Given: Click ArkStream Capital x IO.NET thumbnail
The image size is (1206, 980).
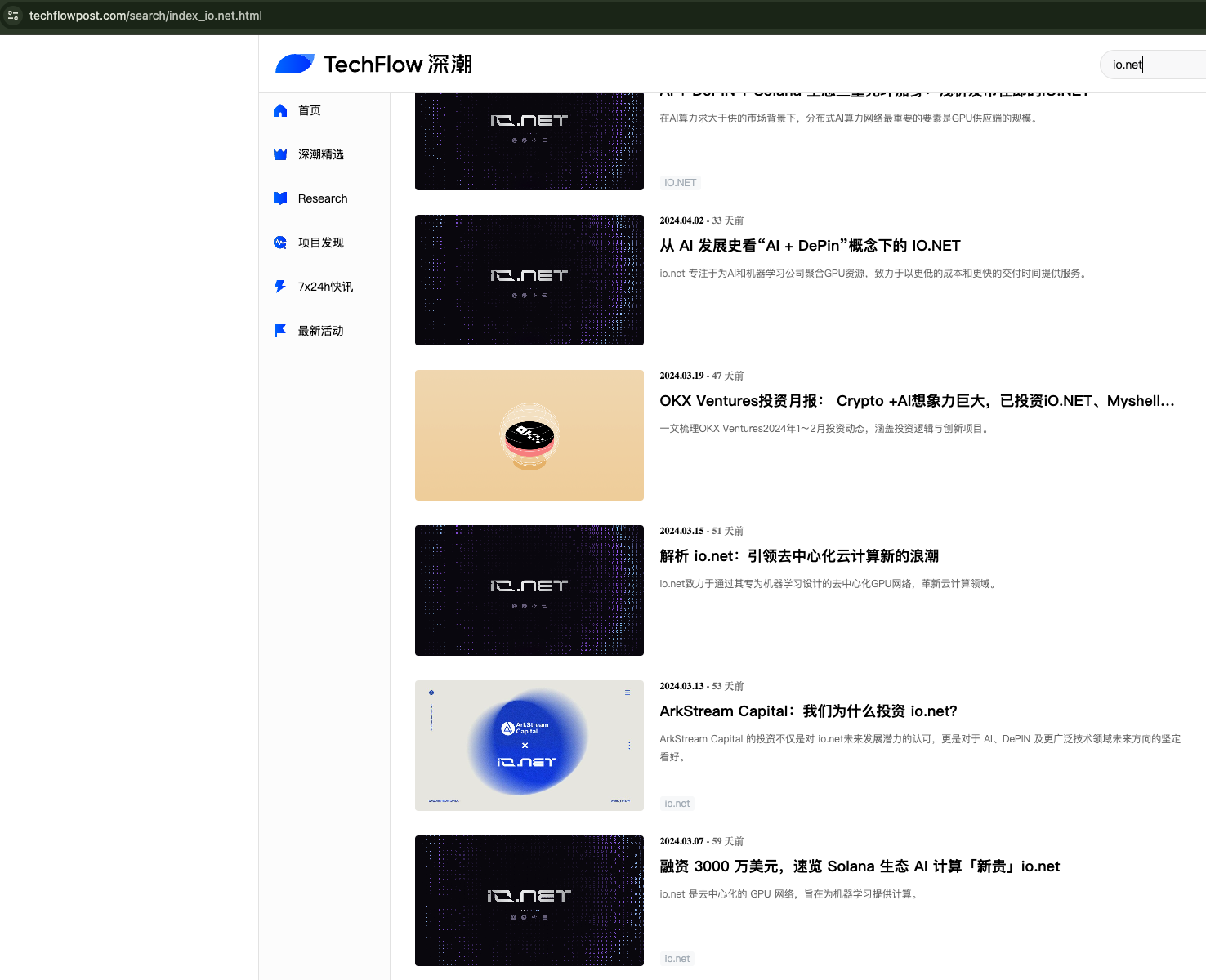Looking at the screenshot, I should coord(529,746).
